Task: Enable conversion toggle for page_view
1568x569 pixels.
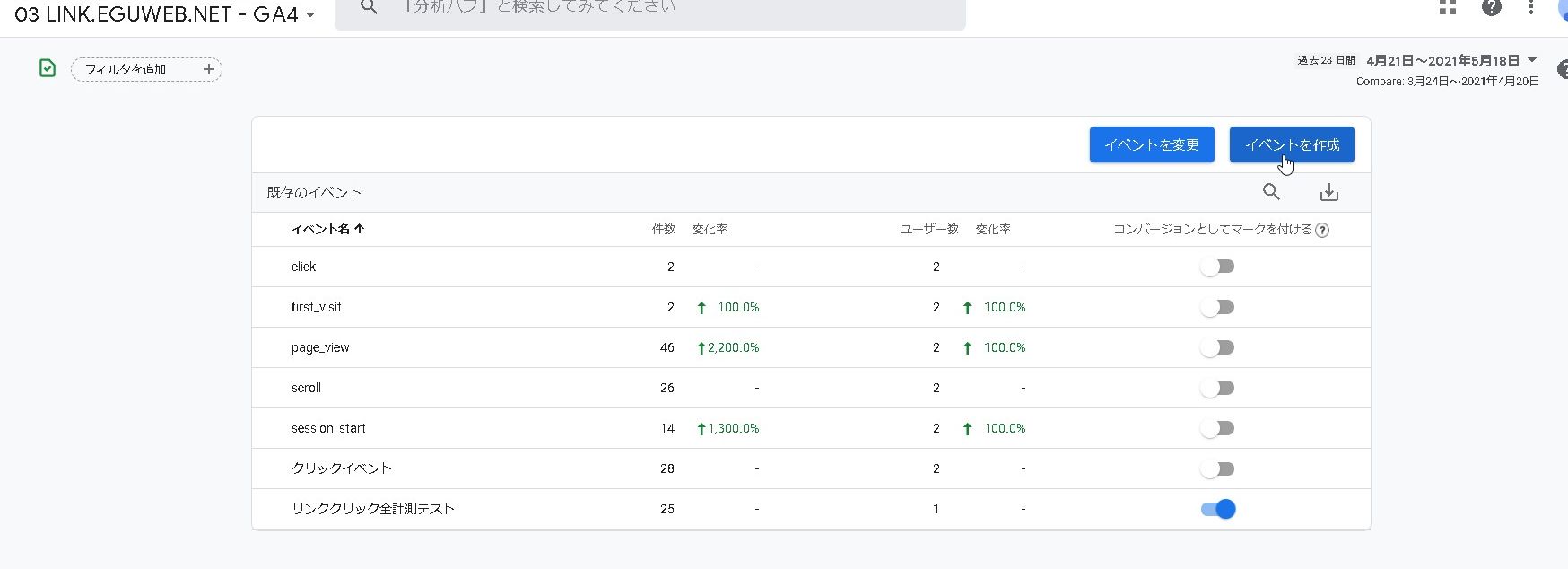Action: click(1217, 347)
